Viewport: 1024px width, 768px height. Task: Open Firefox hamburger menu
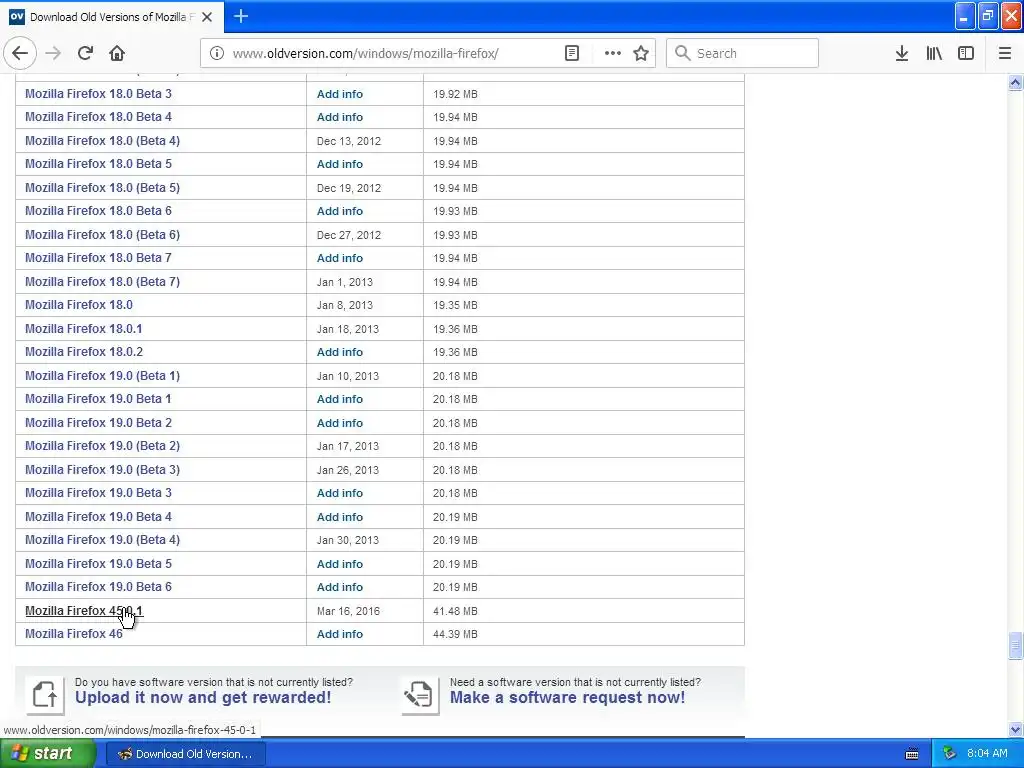1004,54
